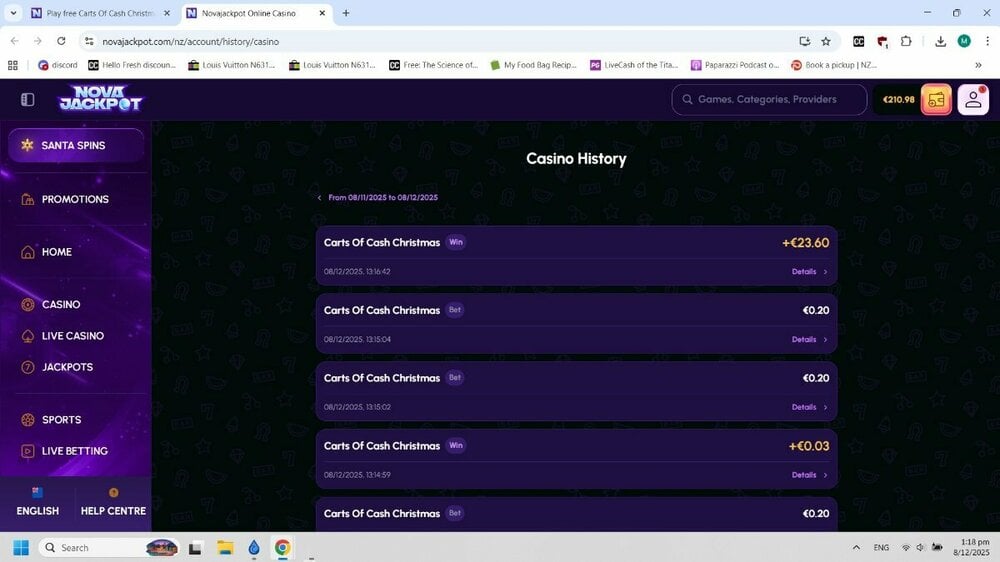Open the English language selector
The image size is (1000, 562).
[x=38, y=503]
